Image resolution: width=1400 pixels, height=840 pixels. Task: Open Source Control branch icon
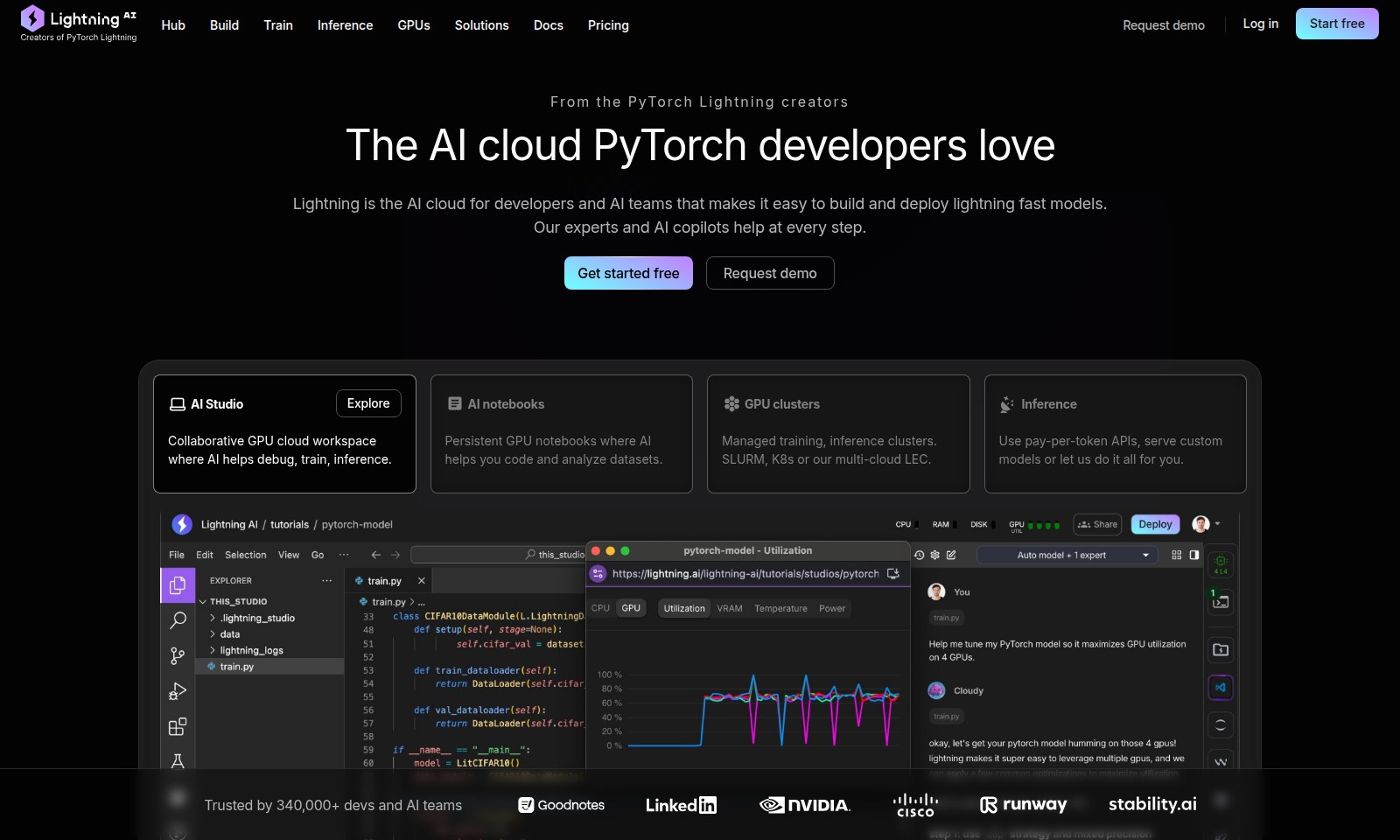178,655
